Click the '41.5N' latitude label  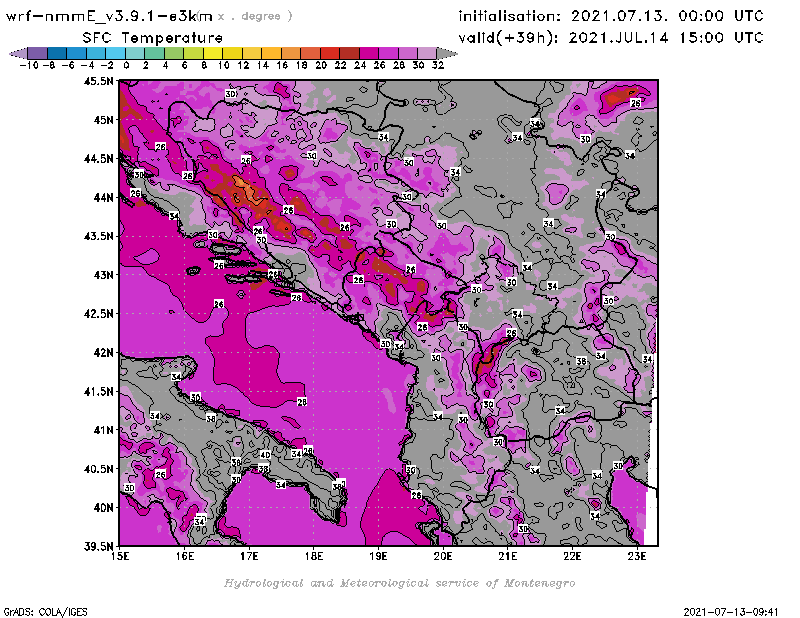(98, 391)
